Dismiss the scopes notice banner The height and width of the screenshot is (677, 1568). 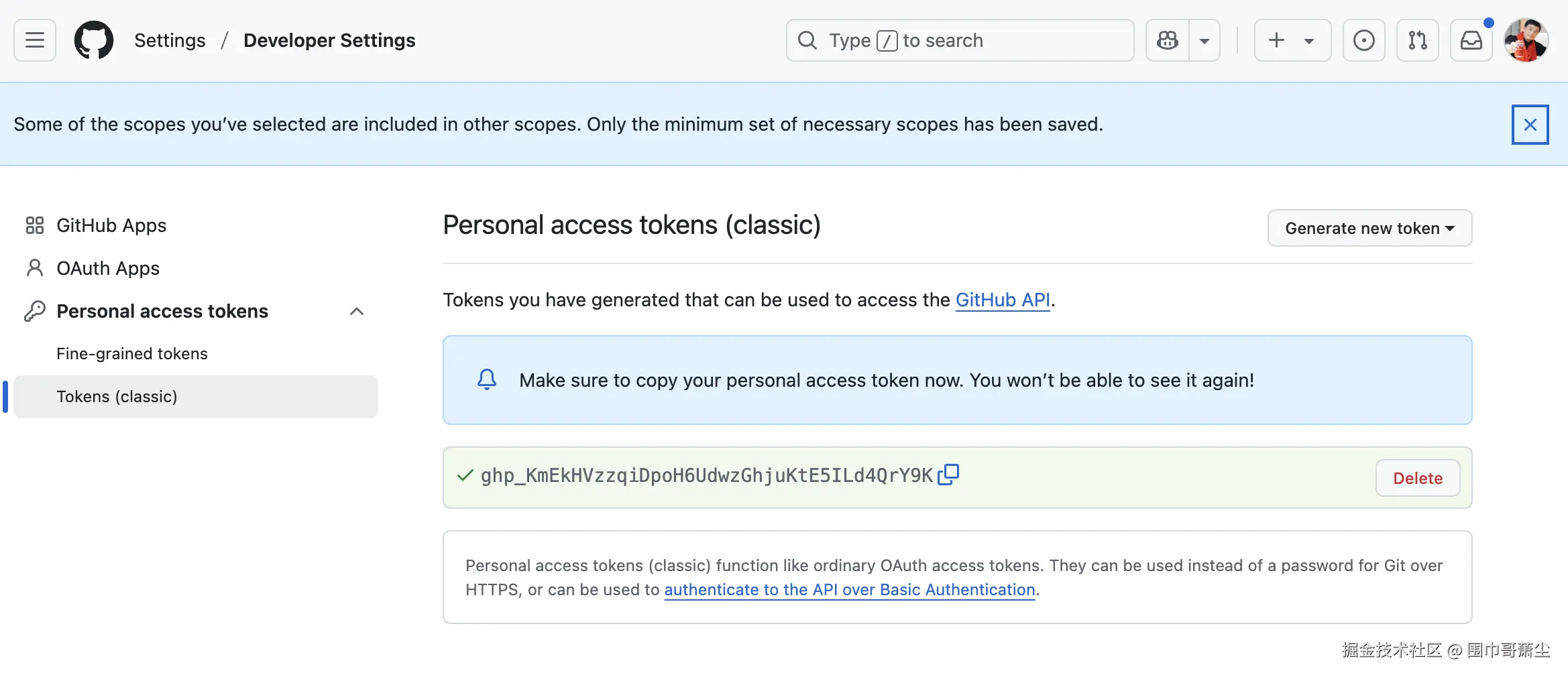pyautogui.click(x=1530, y=125)
